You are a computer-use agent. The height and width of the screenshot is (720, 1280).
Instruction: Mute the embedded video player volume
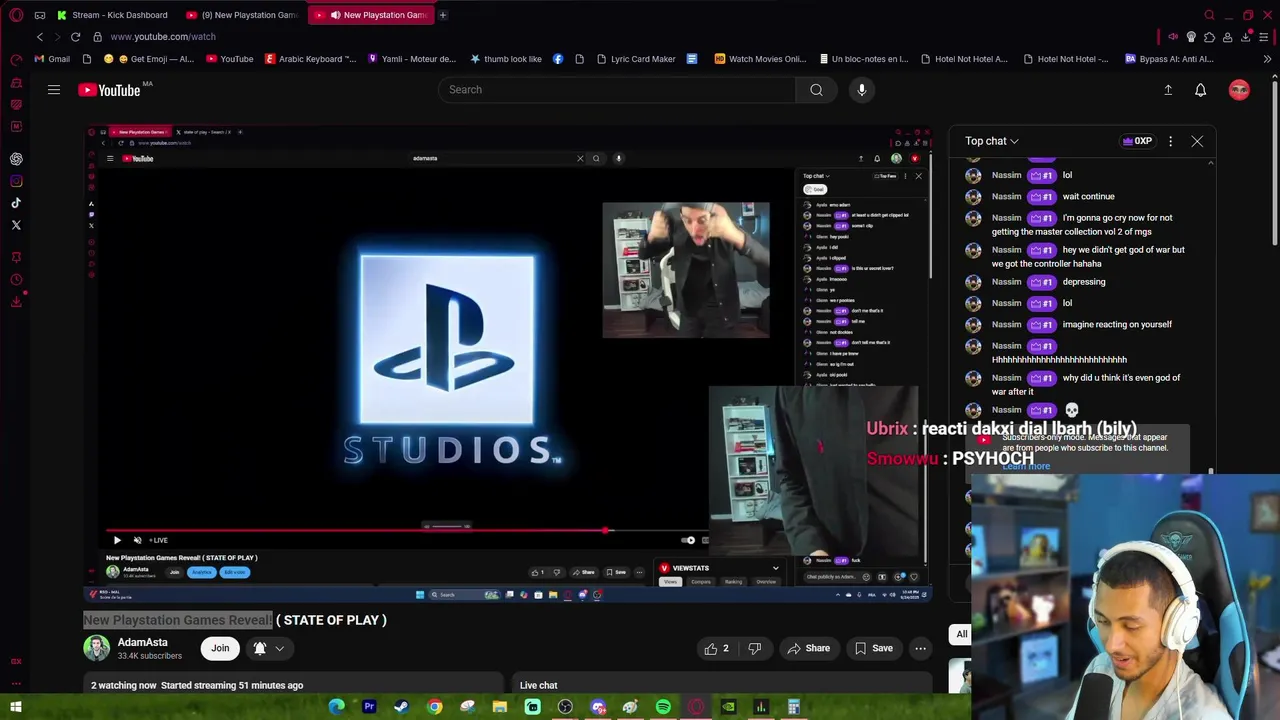[x=137, y=540]
